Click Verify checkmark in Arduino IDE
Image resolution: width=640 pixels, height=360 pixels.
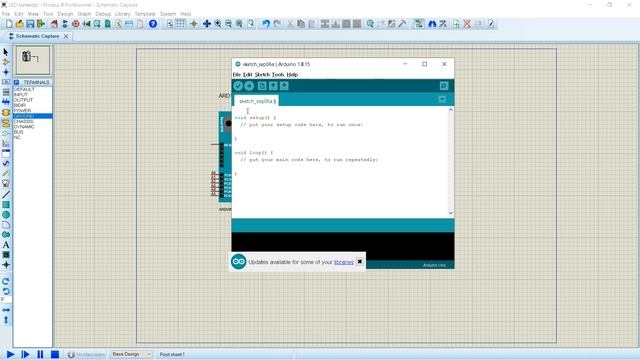point(238,86)
